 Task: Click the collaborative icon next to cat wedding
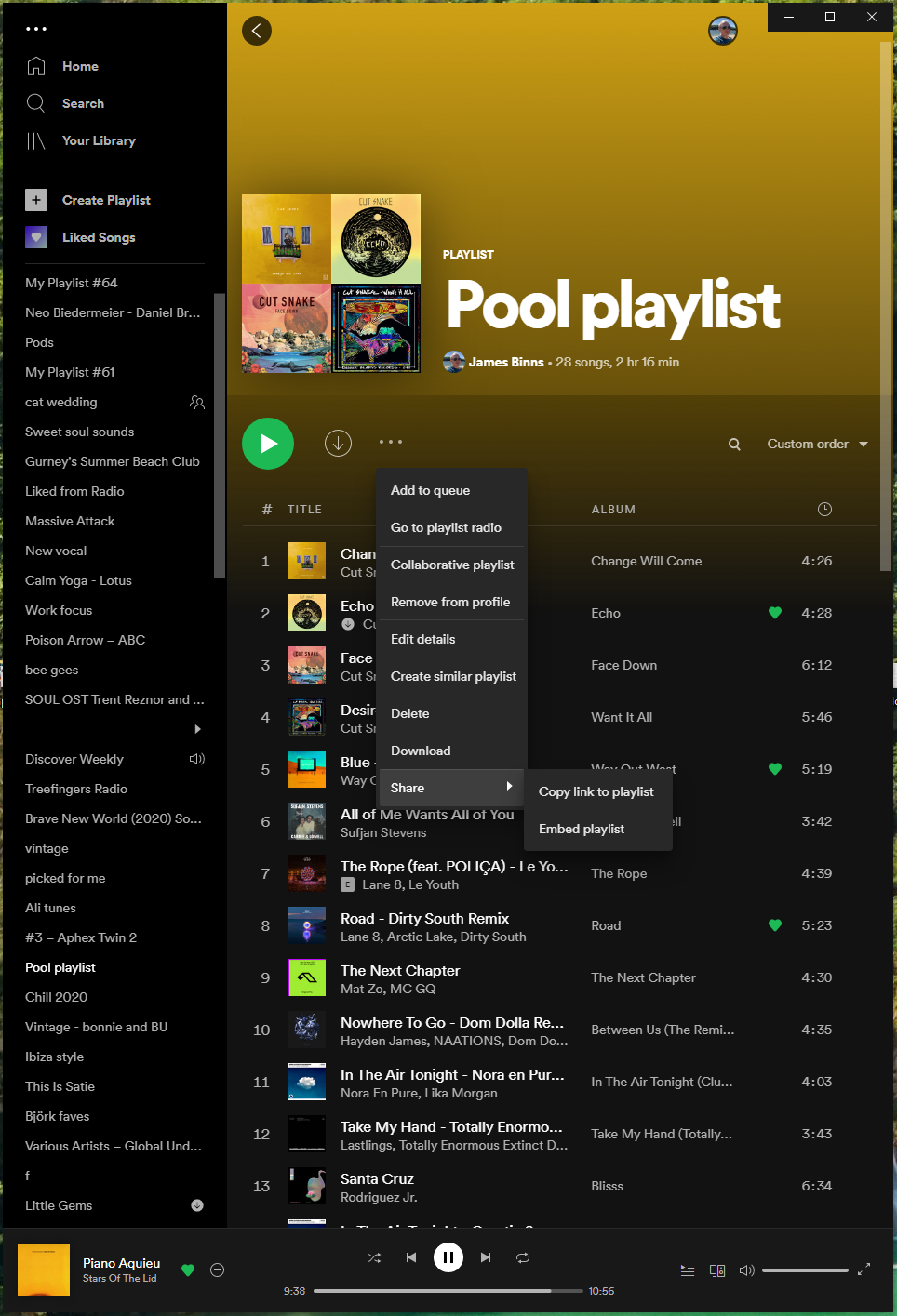[x=197, y=402]
